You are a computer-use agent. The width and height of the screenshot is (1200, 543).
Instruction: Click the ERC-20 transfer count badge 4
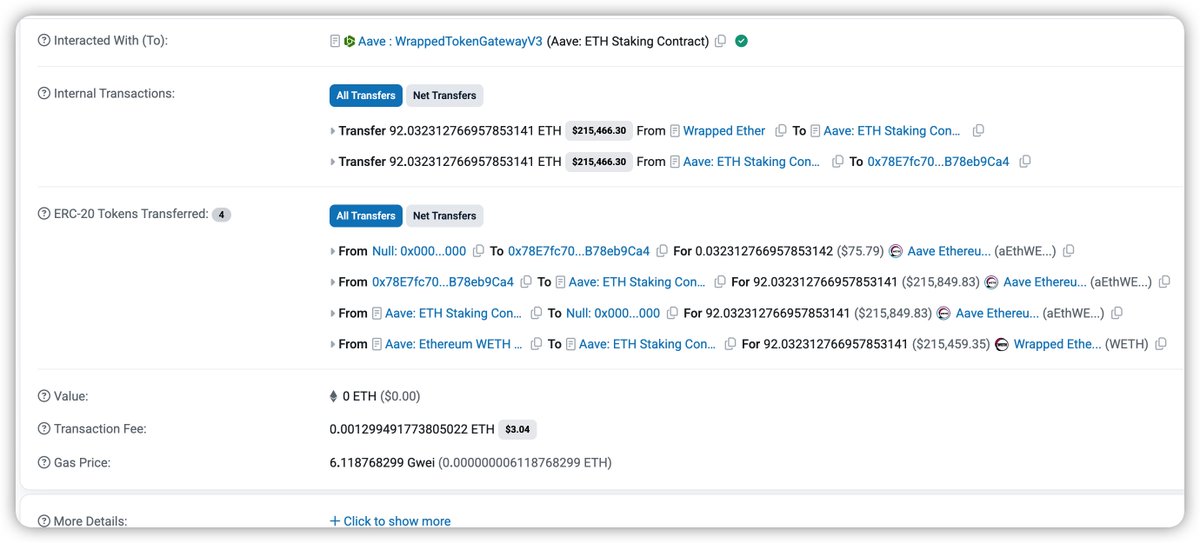coord(222,215)
